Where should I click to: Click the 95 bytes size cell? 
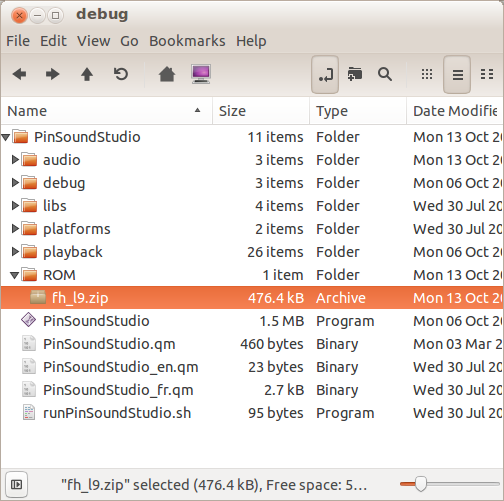point(276,413)
